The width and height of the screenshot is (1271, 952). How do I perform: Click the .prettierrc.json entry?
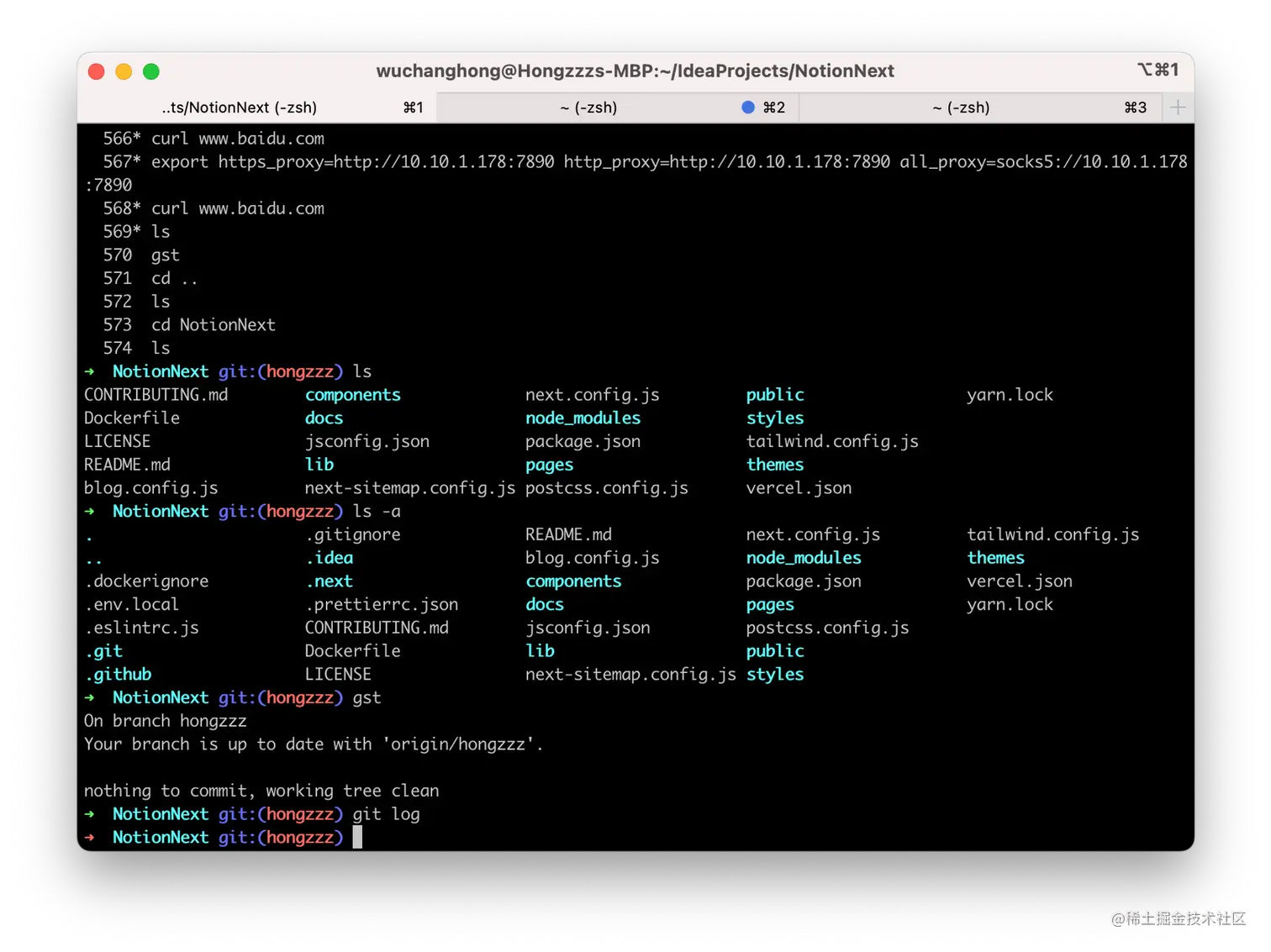(382, 604)
